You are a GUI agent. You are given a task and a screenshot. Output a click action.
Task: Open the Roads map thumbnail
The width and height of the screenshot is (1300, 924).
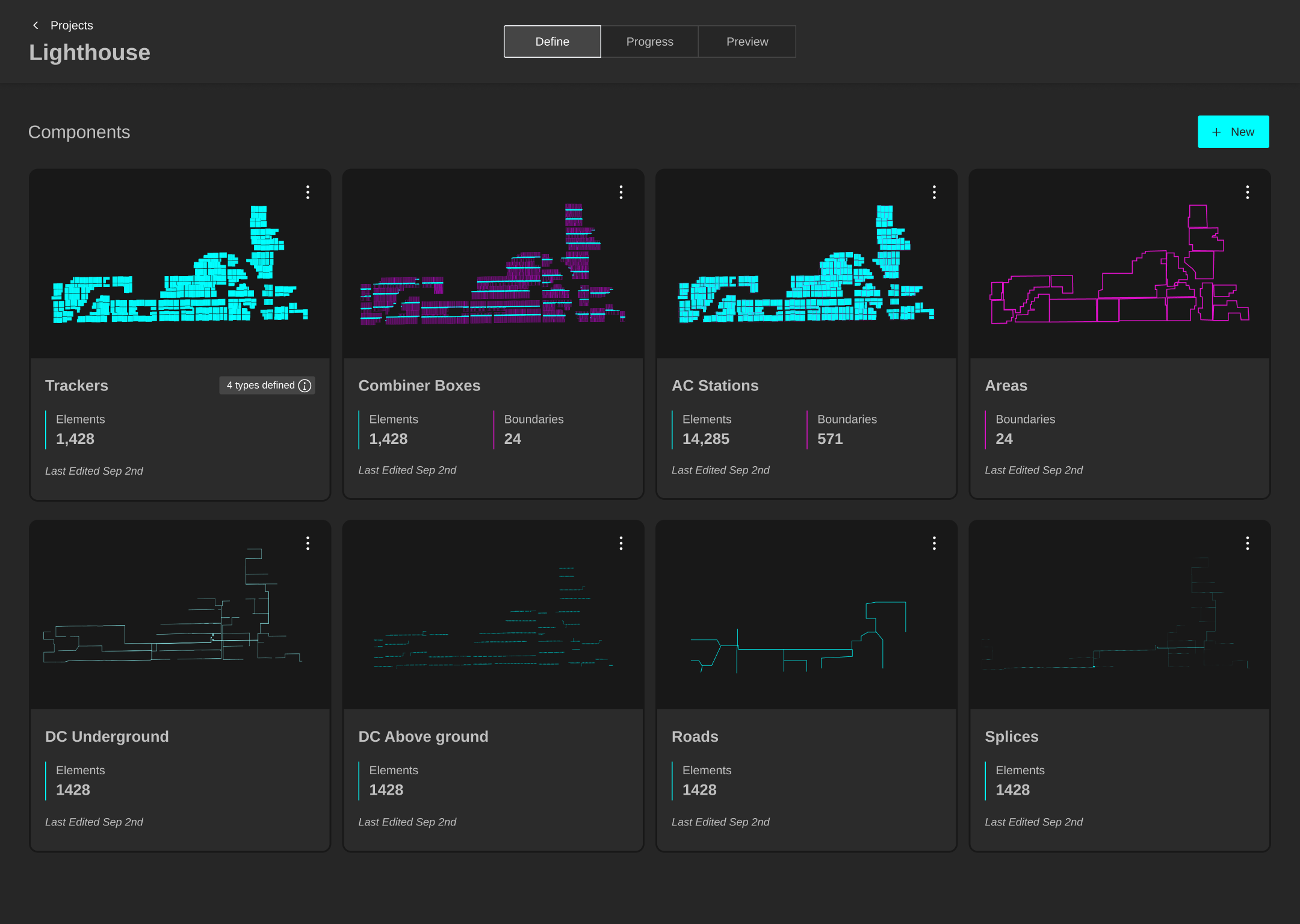806,615
